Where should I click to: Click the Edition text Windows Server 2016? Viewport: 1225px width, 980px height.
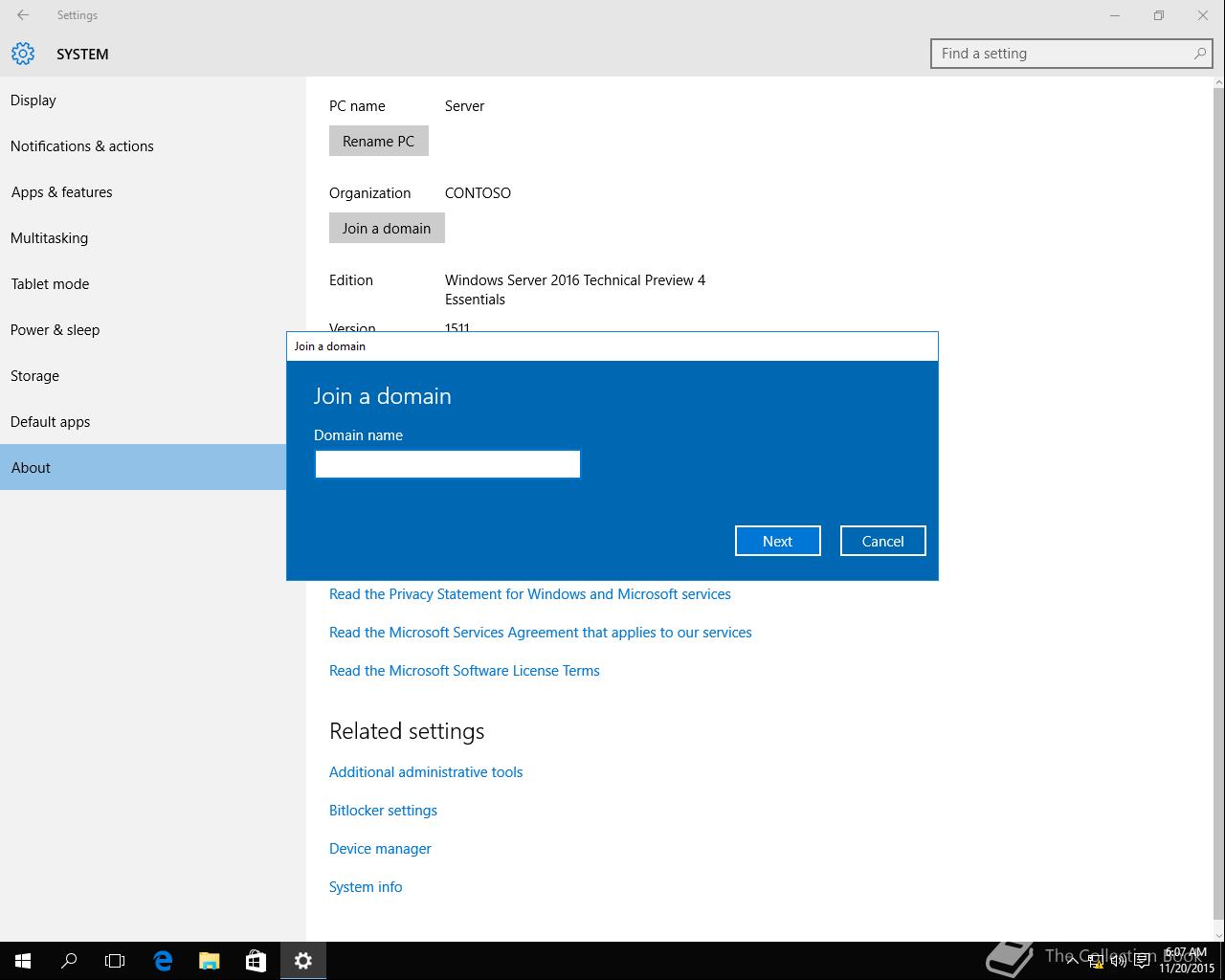pyautogui.click(x=575, y=290)
